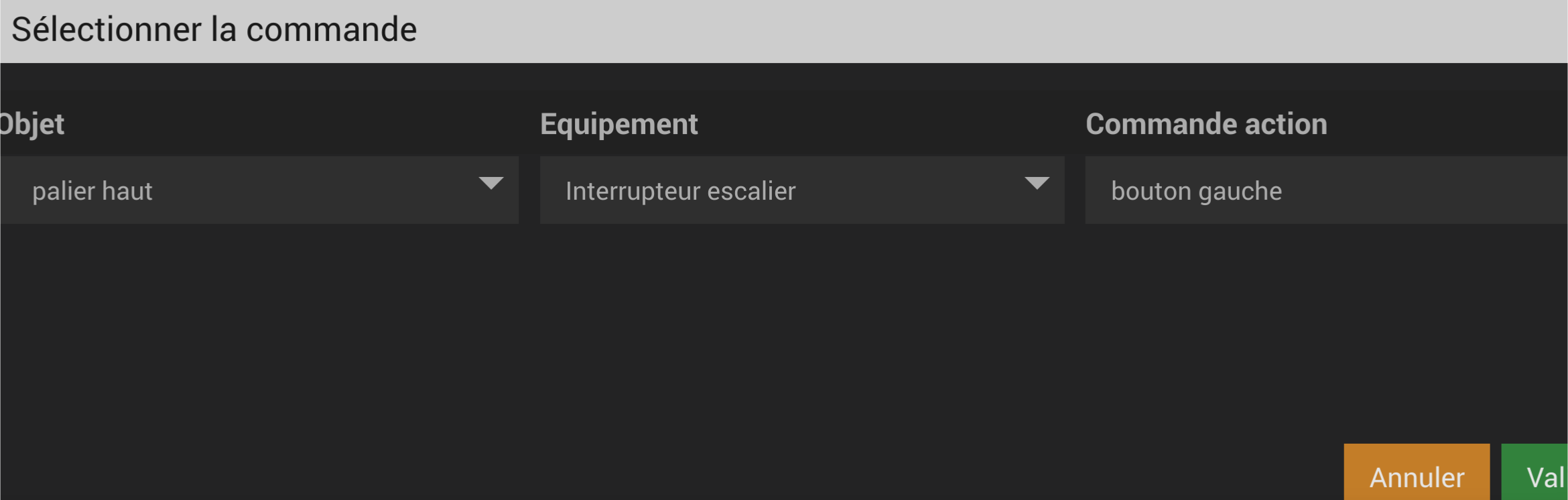
Task: Click the word "escalier" in the equipment field
Action: click(x=751, y=192)
